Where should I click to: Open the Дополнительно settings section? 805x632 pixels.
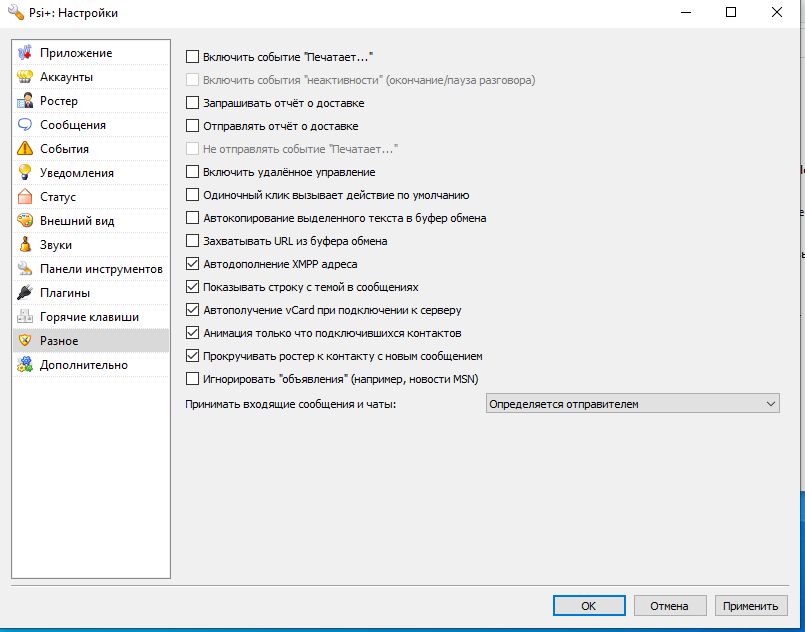pos(83,365)
